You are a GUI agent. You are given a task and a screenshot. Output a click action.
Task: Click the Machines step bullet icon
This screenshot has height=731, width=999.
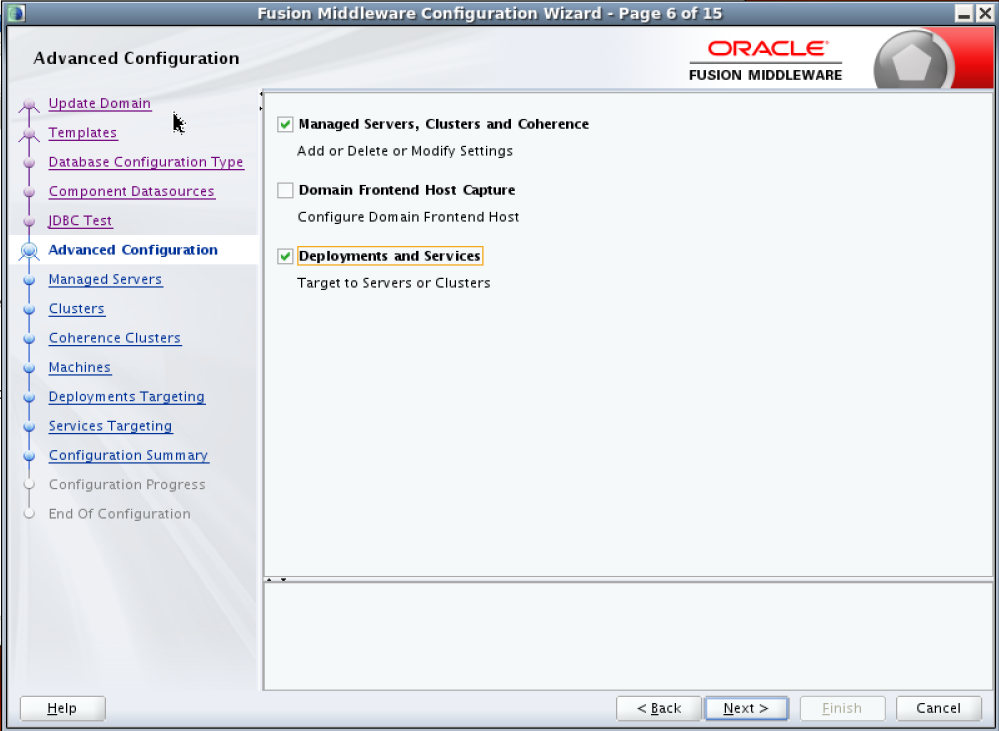tap(29, 368)
